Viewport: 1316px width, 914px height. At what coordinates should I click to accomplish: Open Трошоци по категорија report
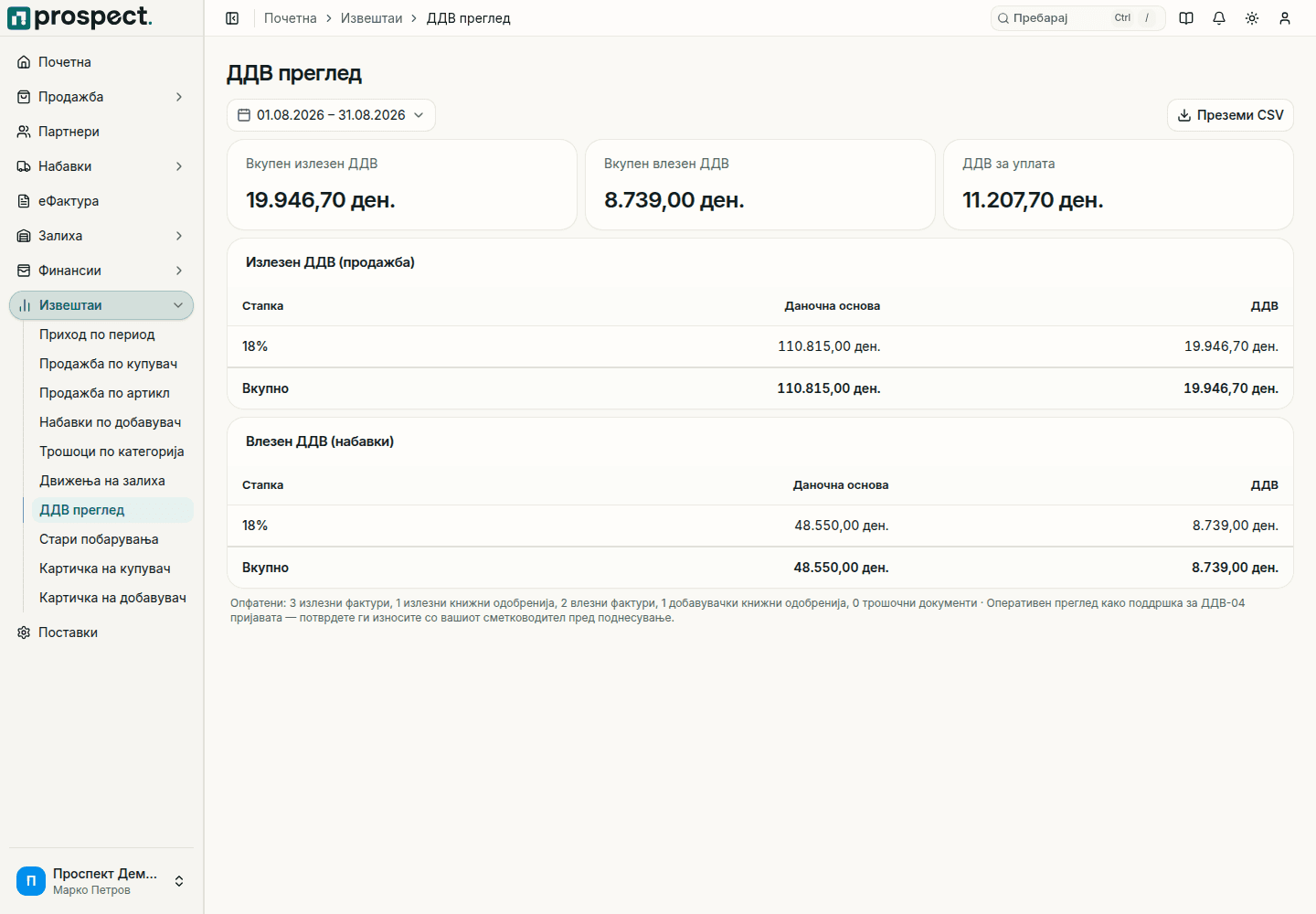click(x=112, y=452)
